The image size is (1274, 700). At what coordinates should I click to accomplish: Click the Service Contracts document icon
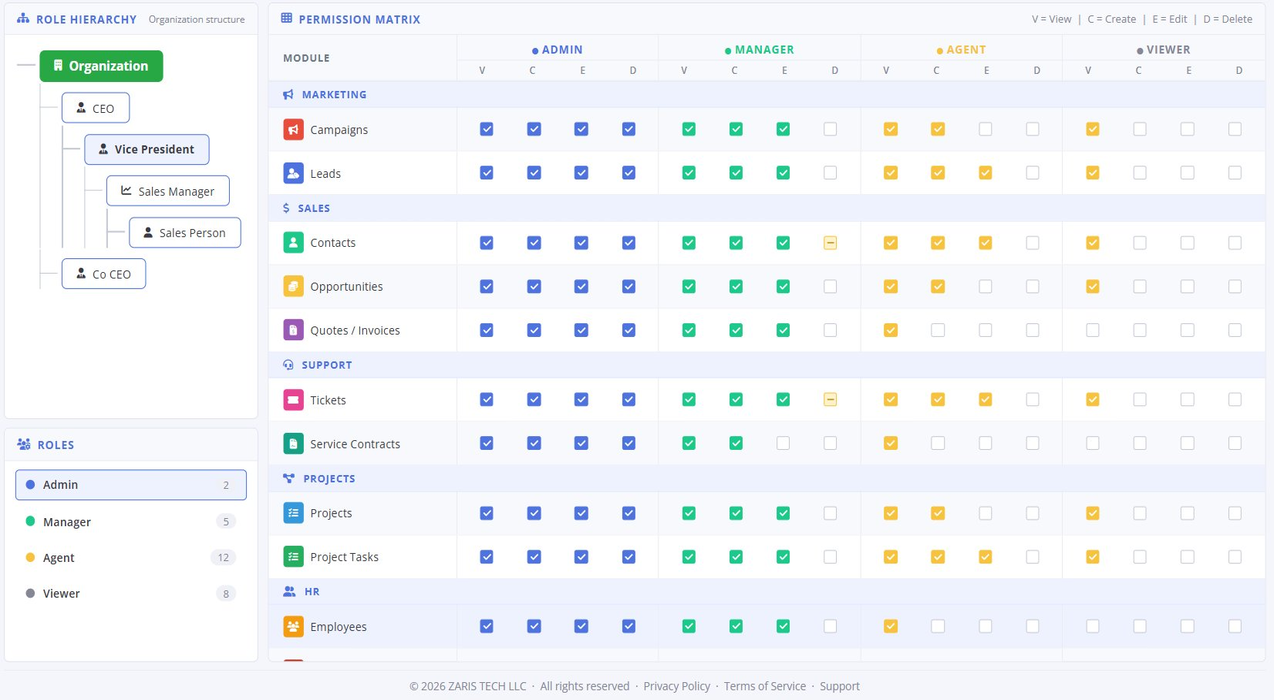coord(293,443)
